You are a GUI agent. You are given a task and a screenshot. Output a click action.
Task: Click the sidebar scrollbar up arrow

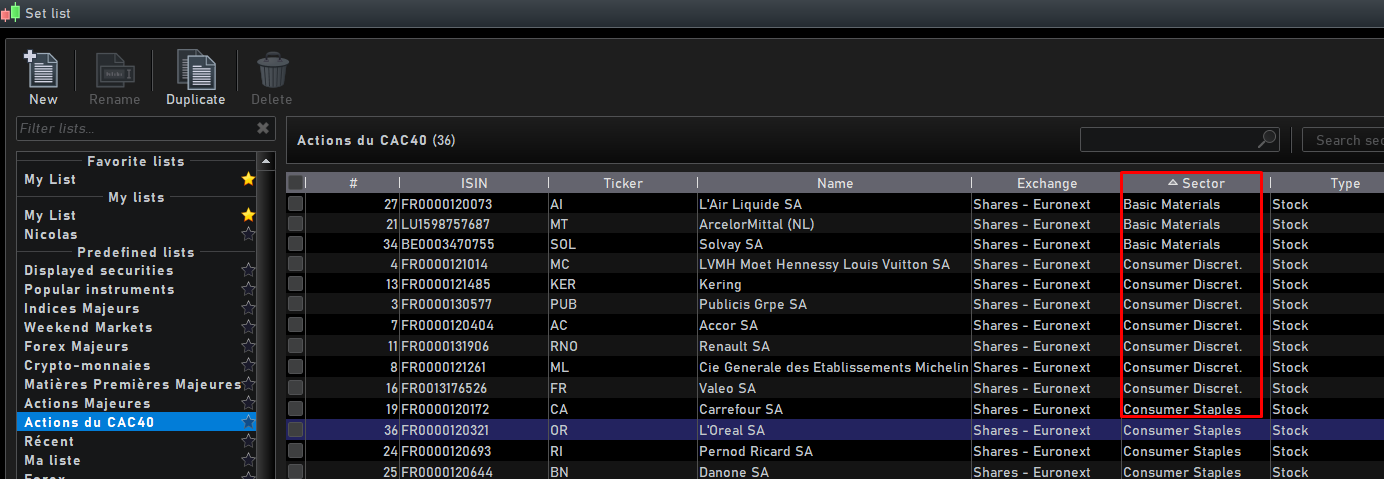266,161
